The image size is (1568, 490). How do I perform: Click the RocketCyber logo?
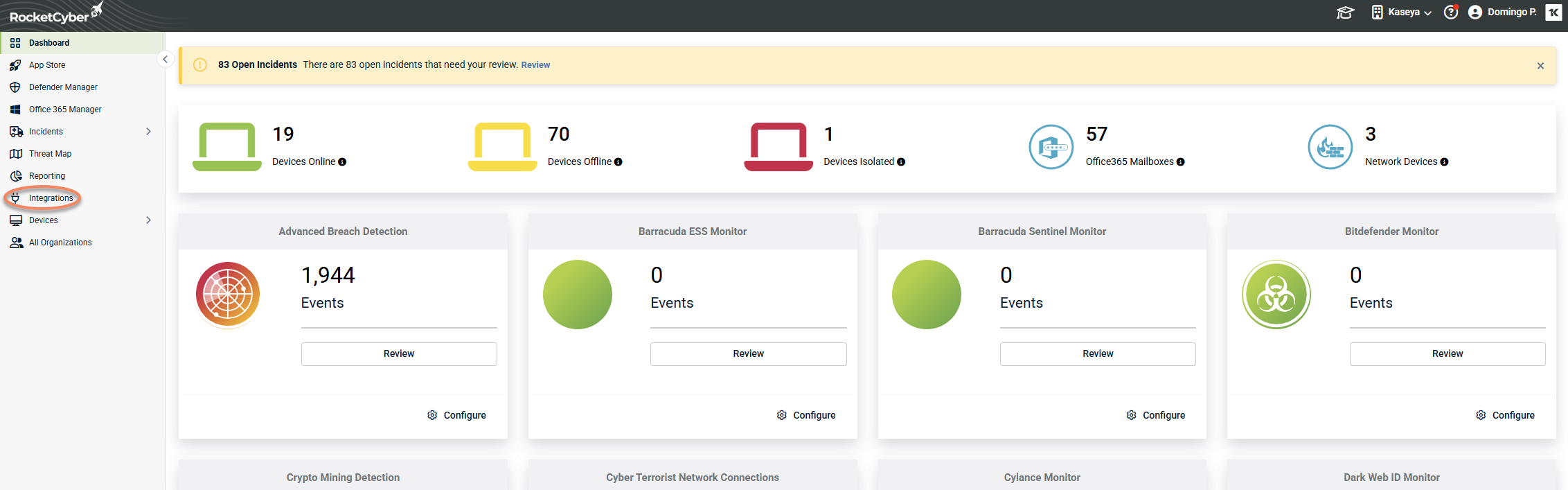(55, 14)
